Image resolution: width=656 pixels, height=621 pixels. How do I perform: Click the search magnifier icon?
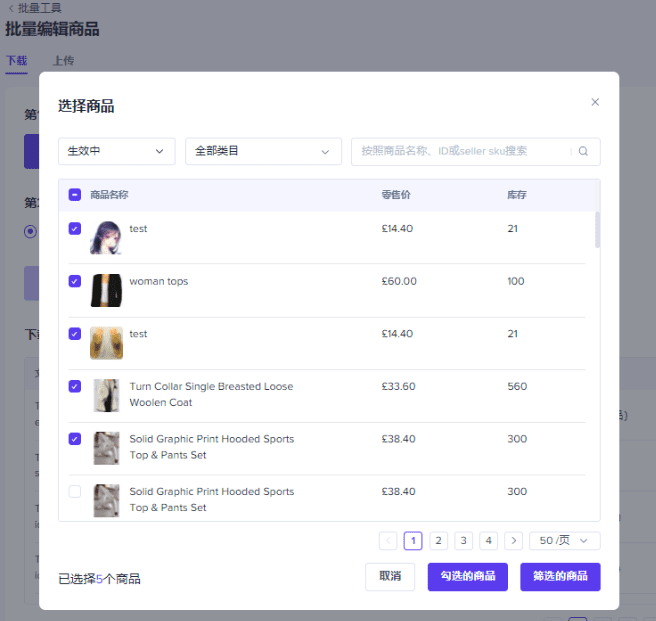[583, 151]
